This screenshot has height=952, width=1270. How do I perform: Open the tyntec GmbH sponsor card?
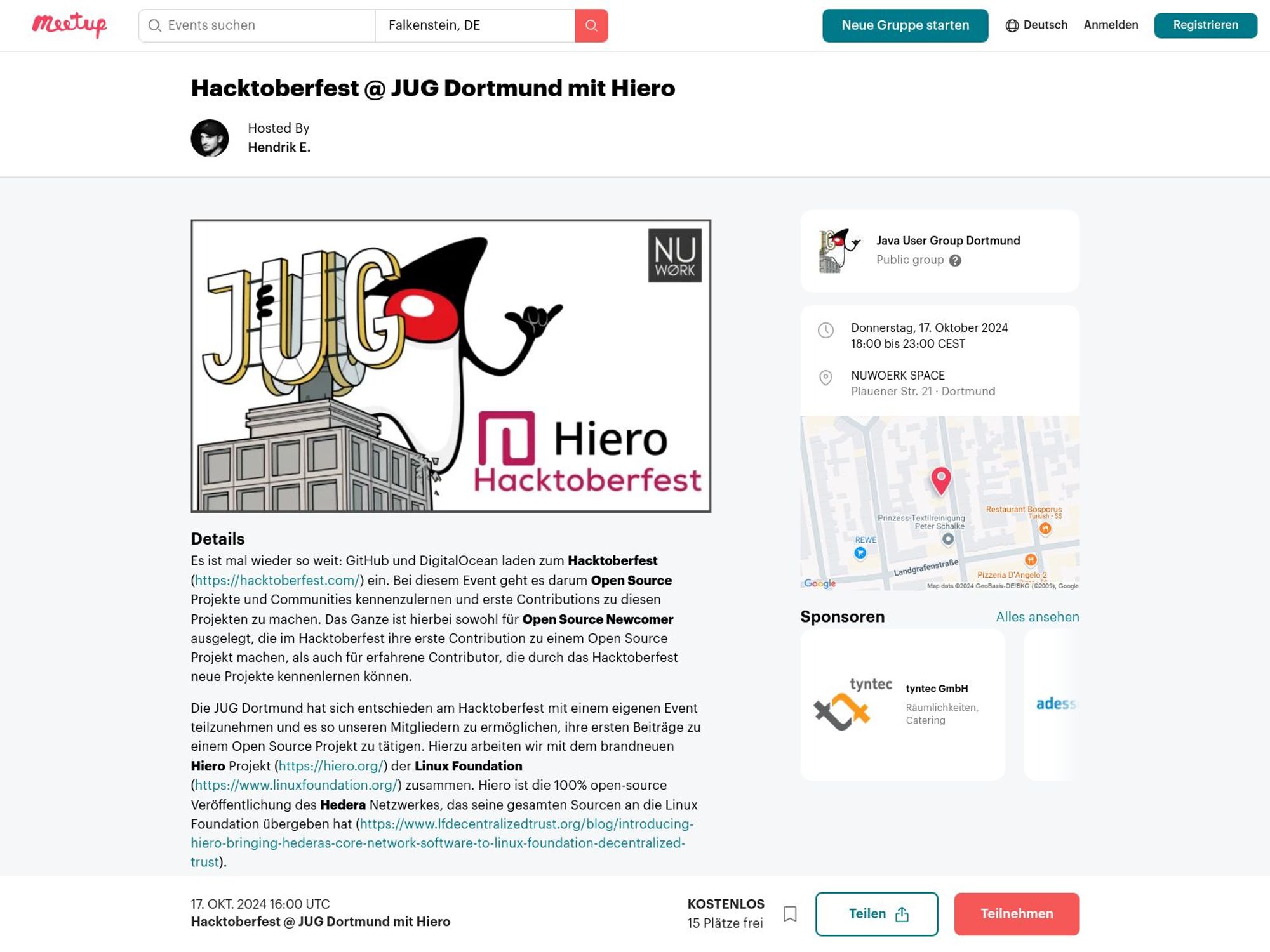(x=902, y=704)
